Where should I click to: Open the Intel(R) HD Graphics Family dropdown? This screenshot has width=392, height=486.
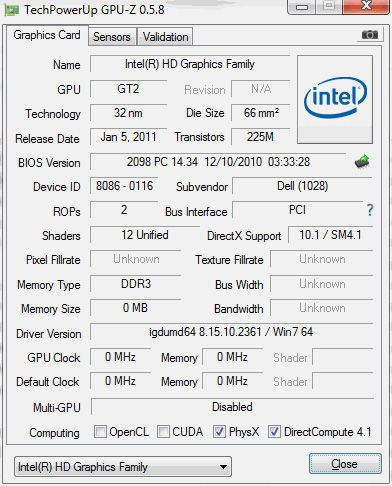pos(123,467)
